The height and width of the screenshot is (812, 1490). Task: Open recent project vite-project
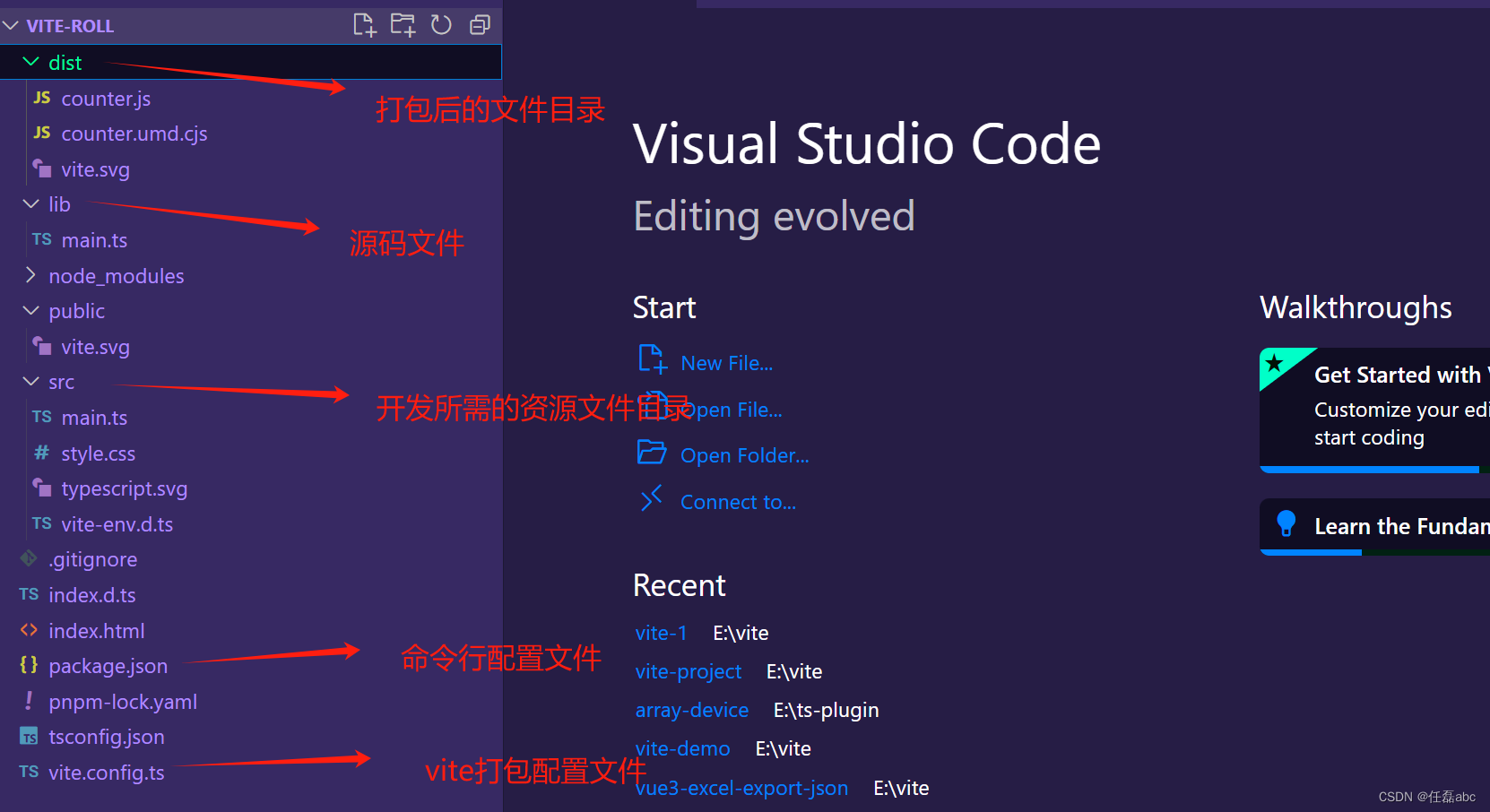click(688, 671)
